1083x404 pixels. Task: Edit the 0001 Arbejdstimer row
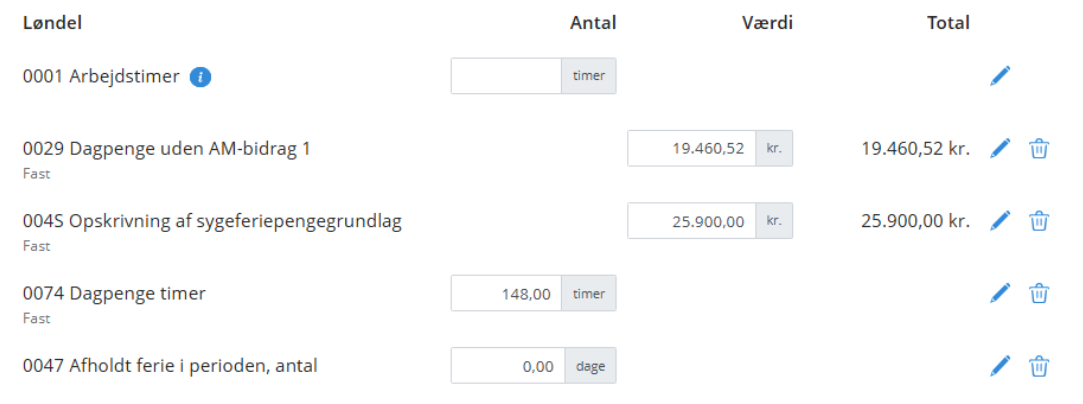[x=1000, y=76]
